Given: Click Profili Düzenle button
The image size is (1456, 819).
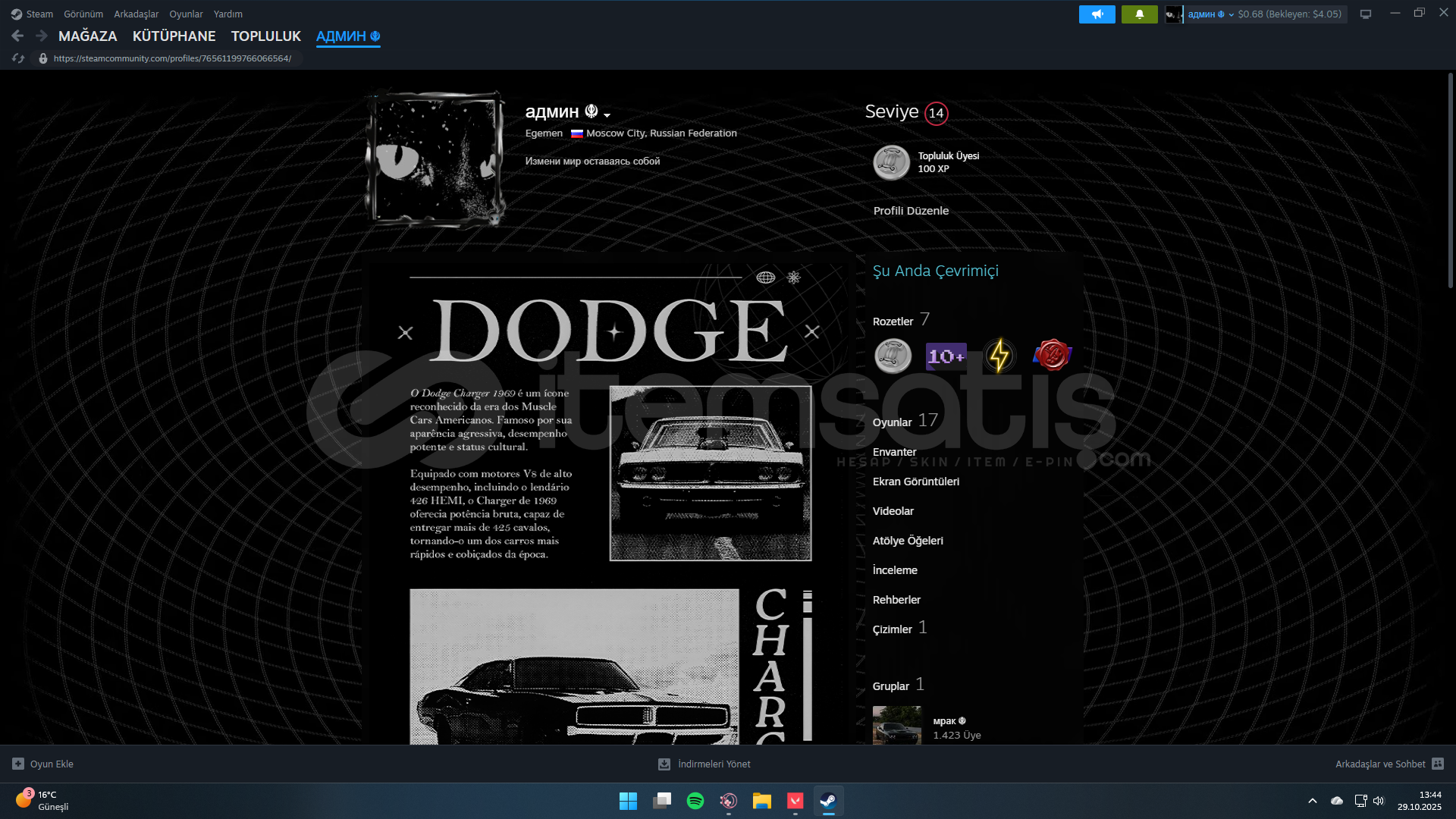Looking at the screenshot, I should (911, 211).
